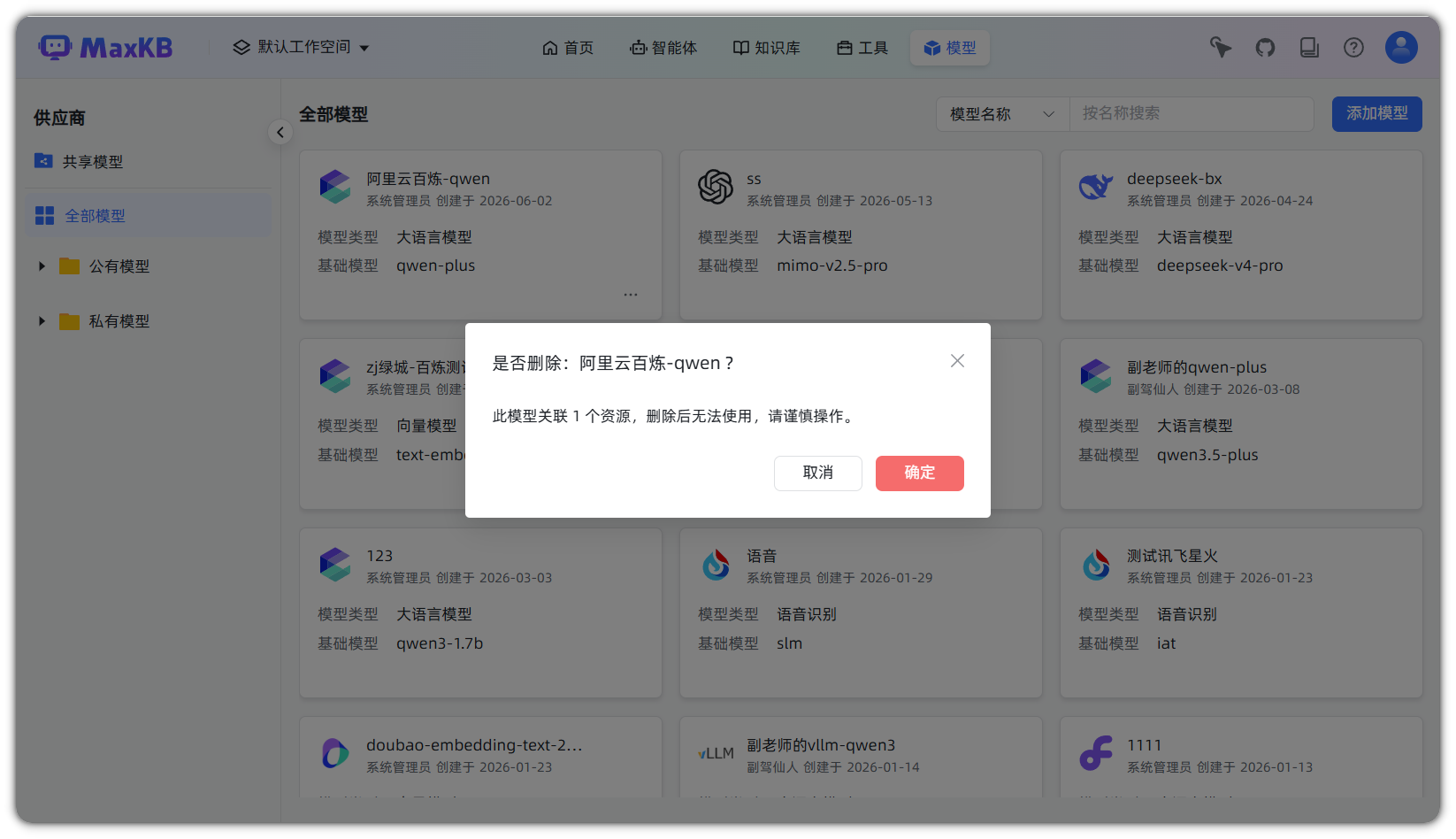The image size is (1456, 839).
Task: Click the cursor pointer icon in header
Action: coord(1221,48)
